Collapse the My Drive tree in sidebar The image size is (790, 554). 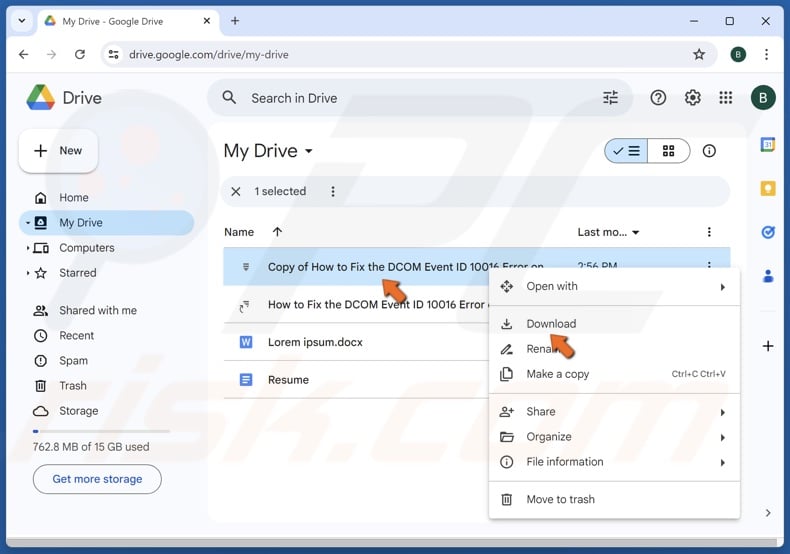tap(27, 223)
